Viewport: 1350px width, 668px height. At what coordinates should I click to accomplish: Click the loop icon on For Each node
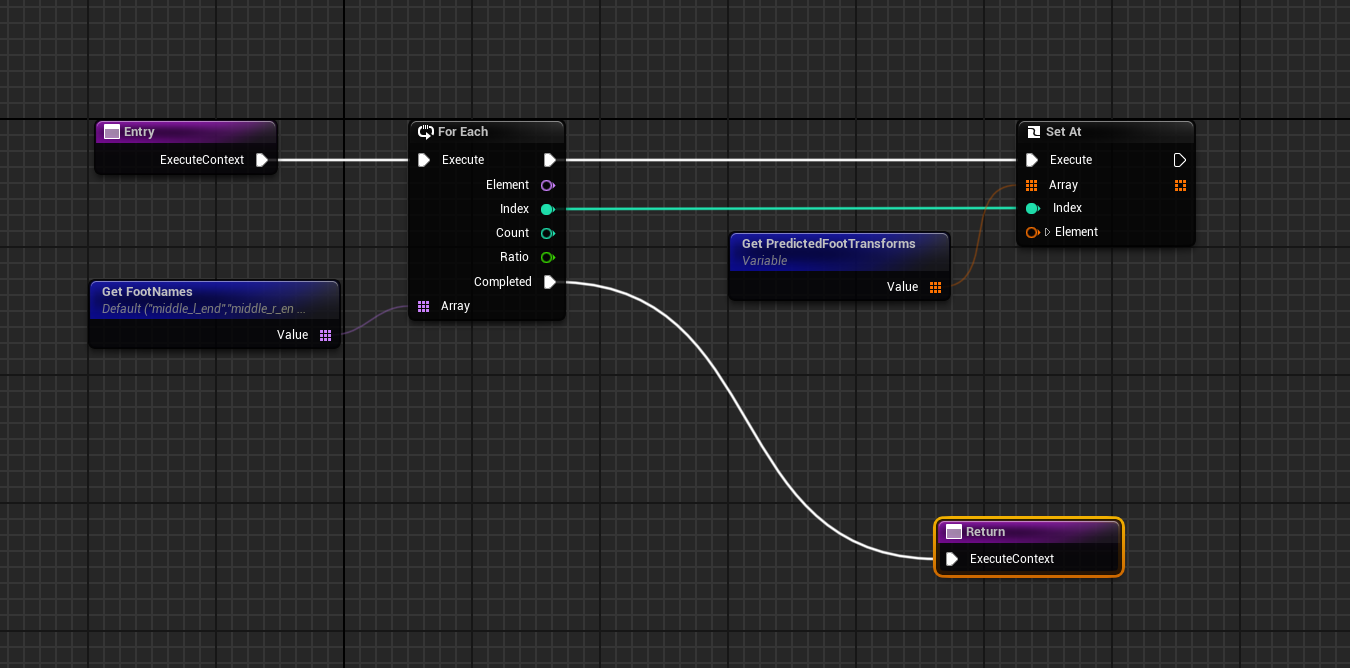click(x=425, y=132)
